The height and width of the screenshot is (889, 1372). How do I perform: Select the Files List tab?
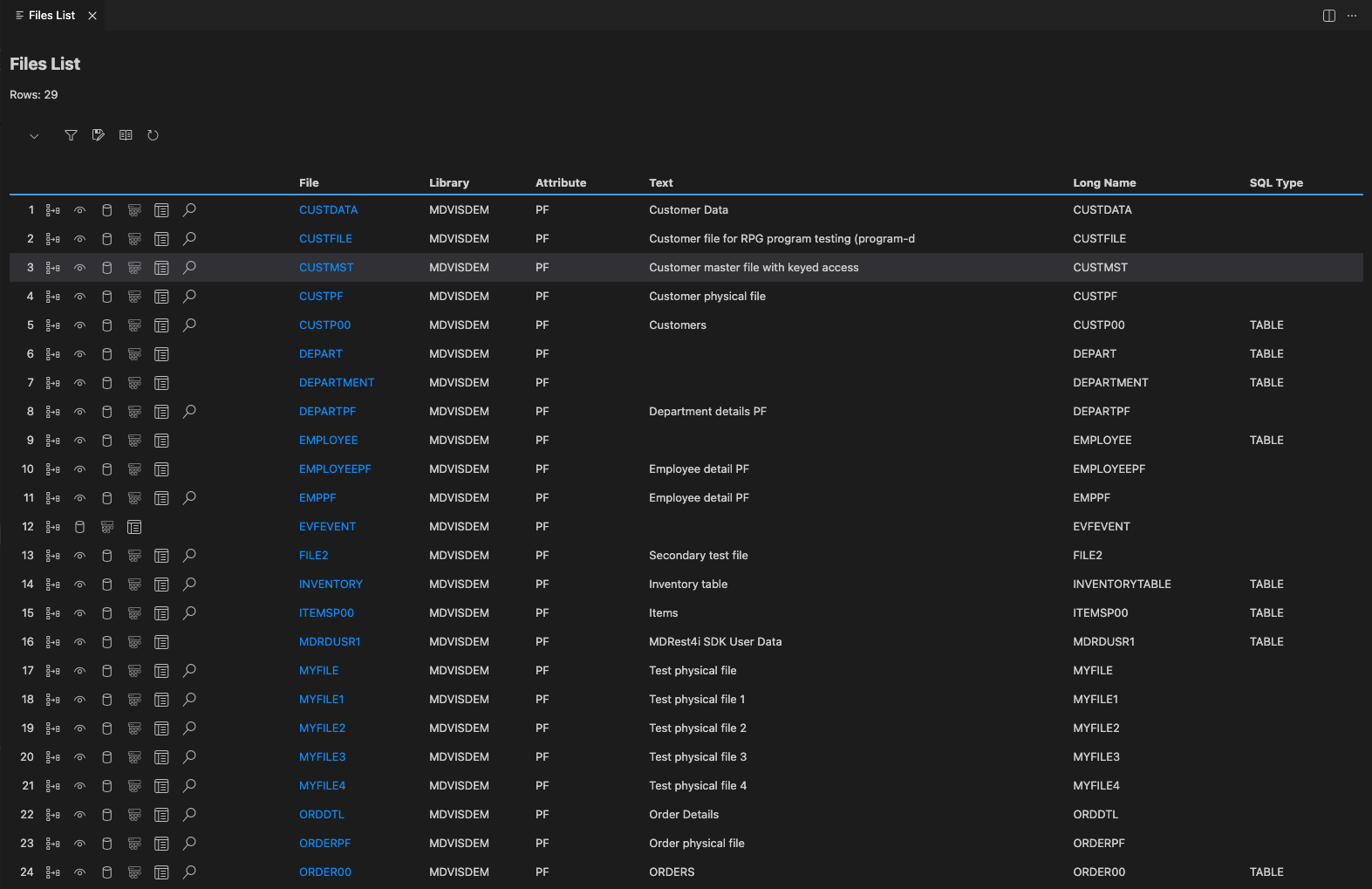pyautogui.click(x=51, y=16)
